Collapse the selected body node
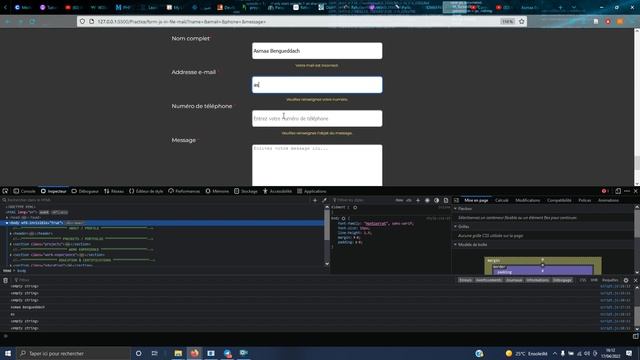Screen dimensions: 640x360 7,223
